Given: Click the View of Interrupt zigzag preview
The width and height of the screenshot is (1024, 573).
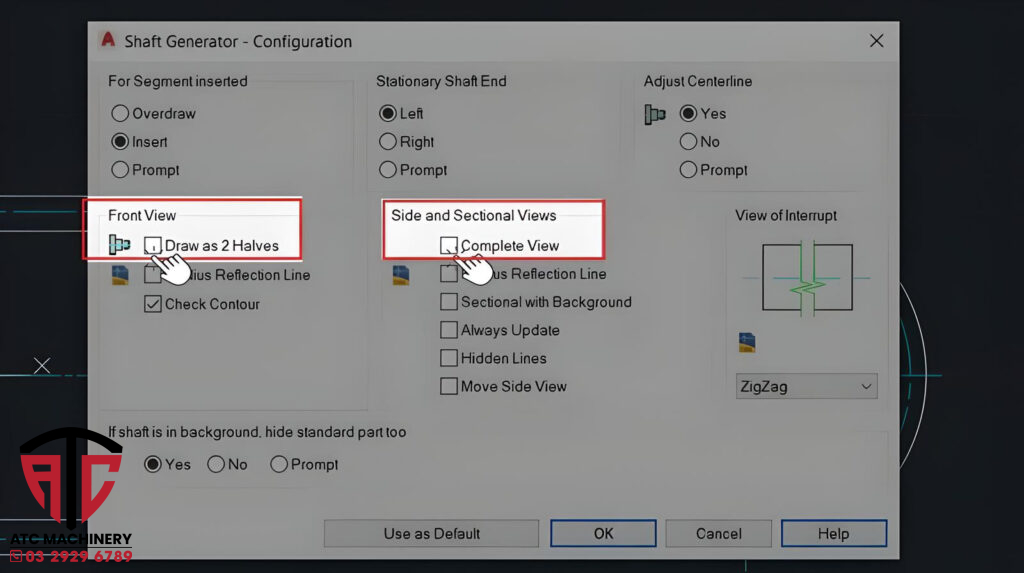Looking at the screenshot, I should point(807,277).
